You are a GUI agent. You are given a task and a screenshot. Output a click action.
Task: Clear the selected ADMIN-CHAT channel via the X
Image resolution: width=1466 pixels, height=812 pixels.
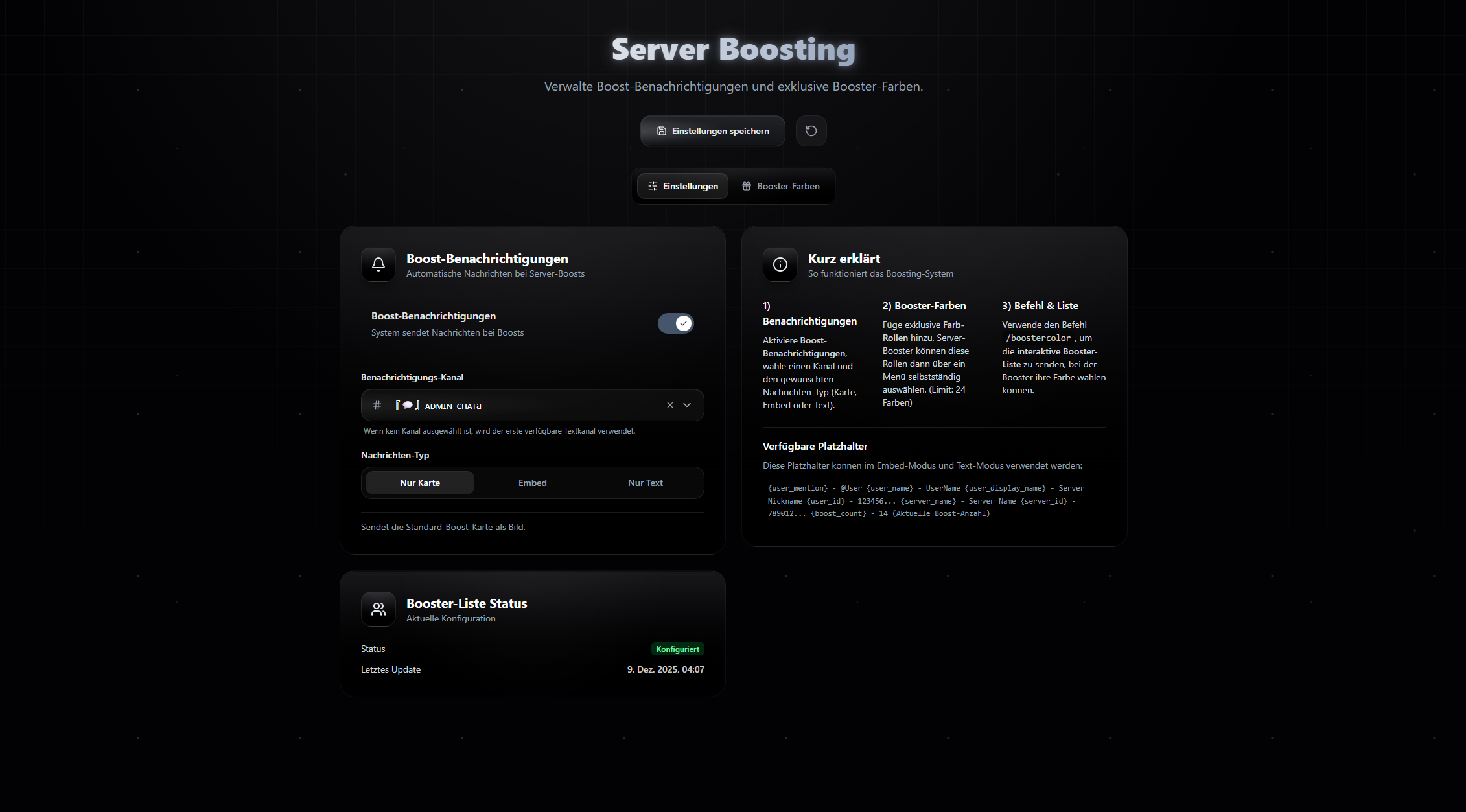point(669,405)
